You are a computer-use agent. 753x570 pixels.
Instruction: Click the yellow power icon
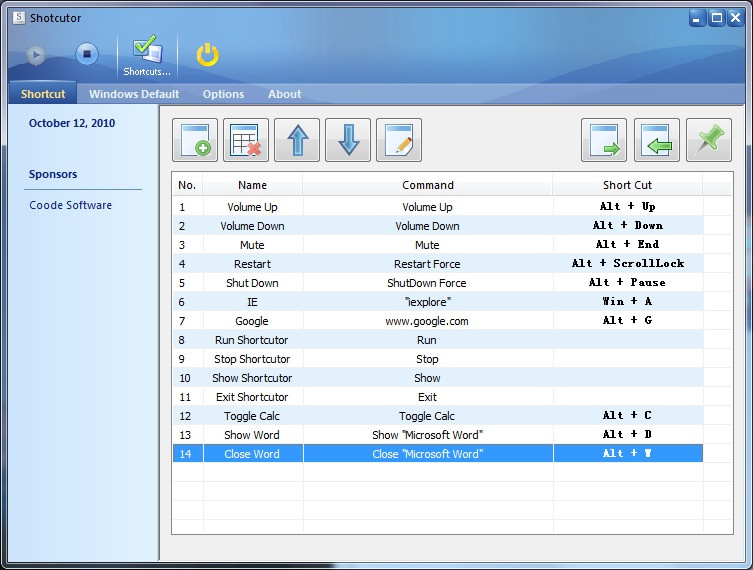[207, 54]
